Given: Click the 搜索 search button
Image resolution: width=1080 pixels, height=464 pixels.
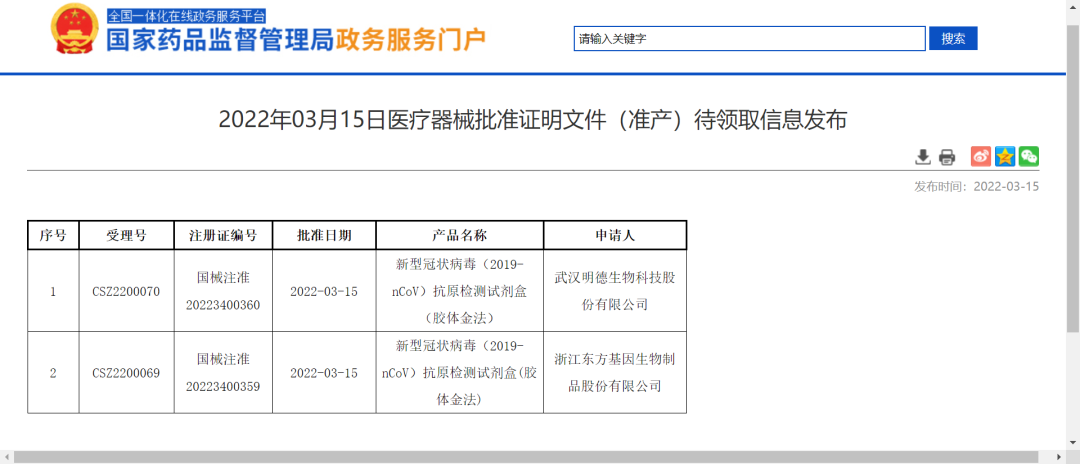Looking at the screenshot, I should coord(953,39).
